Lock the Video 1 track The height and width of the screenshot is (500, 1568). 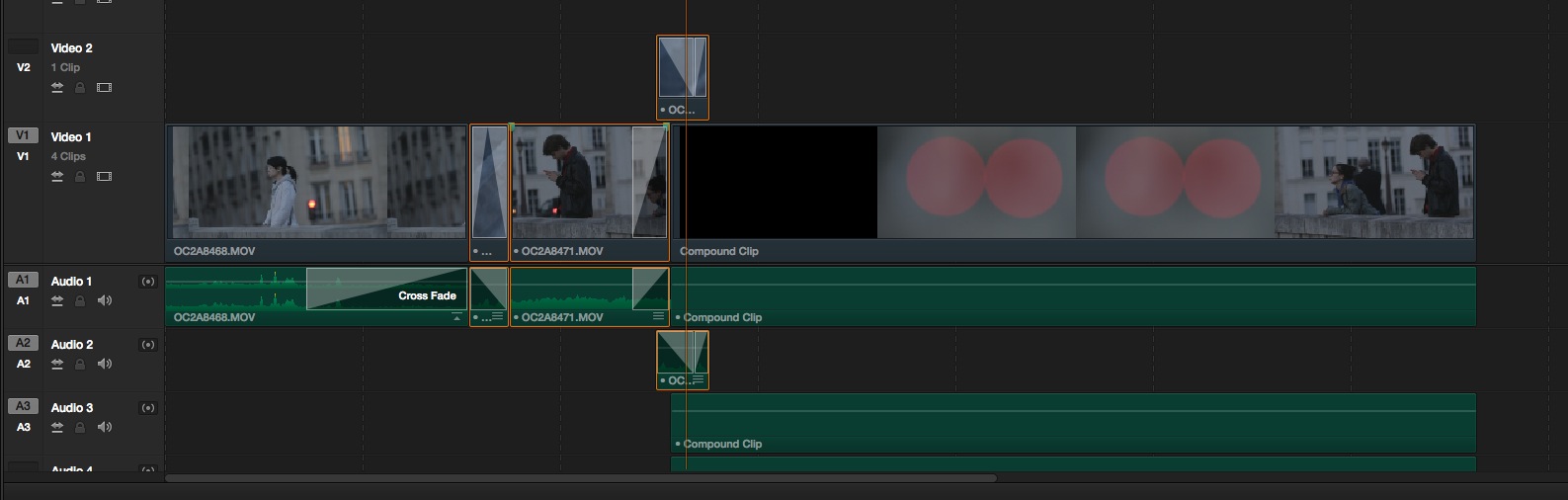80,176
